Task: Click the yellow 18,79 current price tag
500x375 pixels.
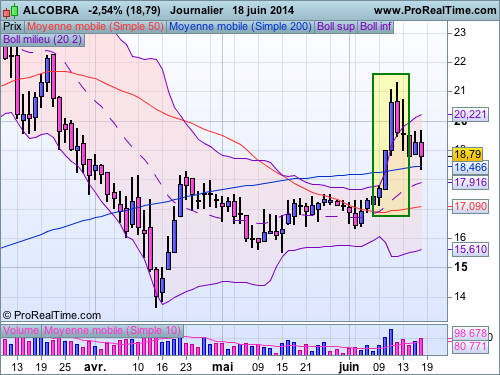Action: click(468, 154)
